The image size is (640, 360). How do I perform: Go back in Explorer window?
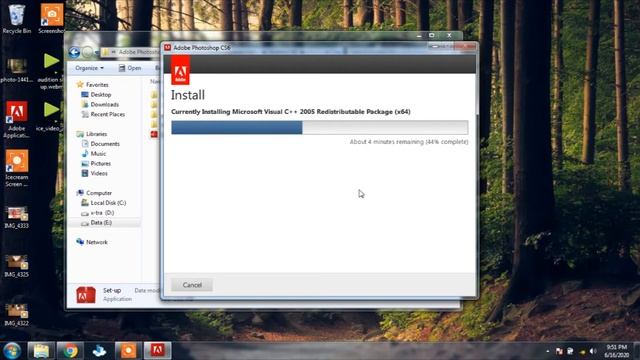coord(74,52)
